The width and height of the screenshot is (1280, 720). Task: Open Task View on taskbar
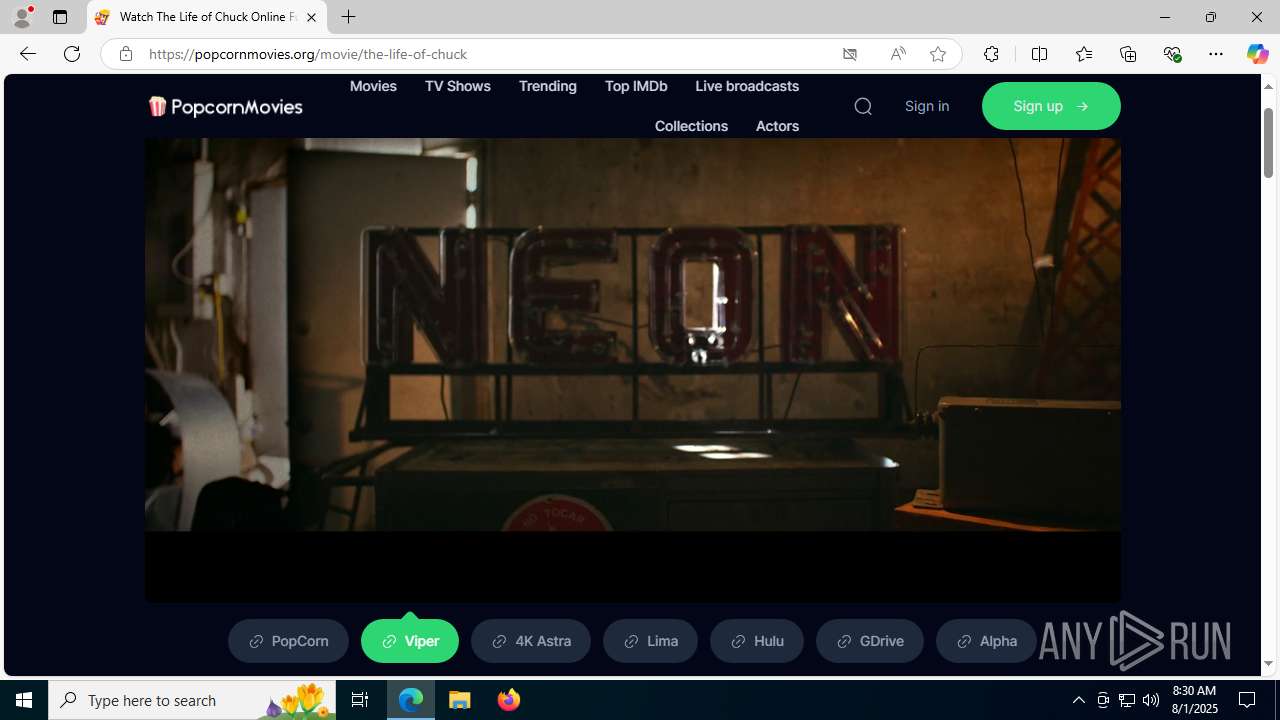click(x=360, y=700)
